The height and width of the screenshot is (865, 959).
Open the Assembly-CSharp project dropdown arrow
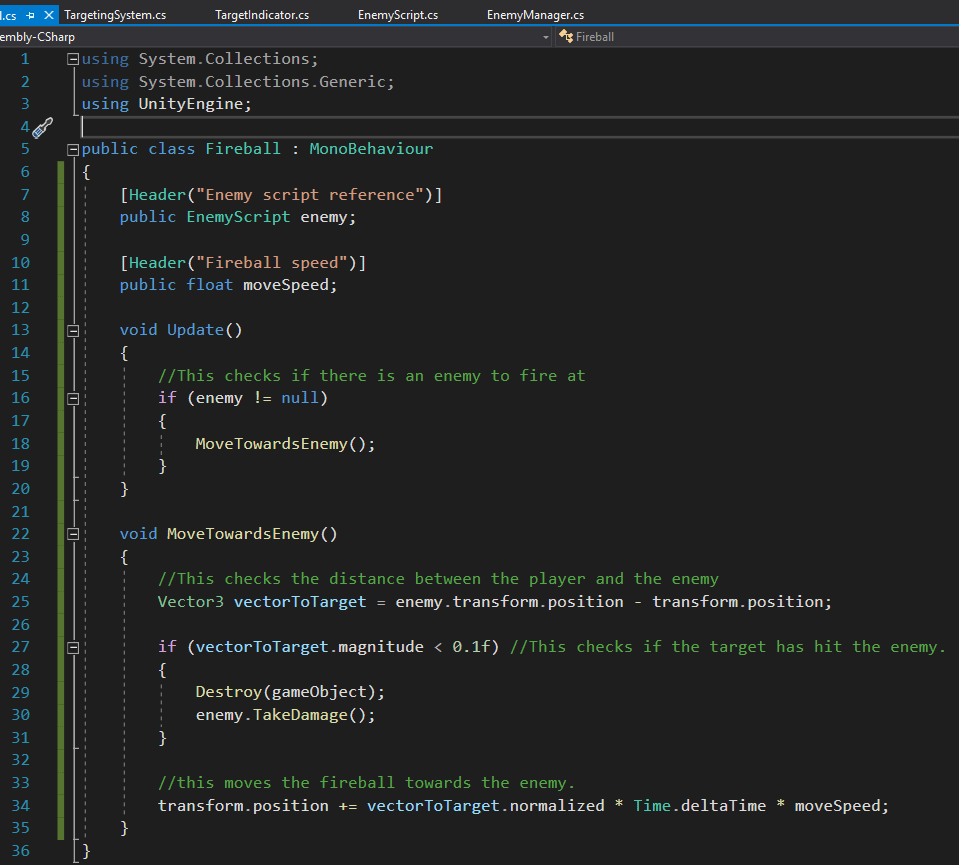pyautogui.click(x=545, y=37)
